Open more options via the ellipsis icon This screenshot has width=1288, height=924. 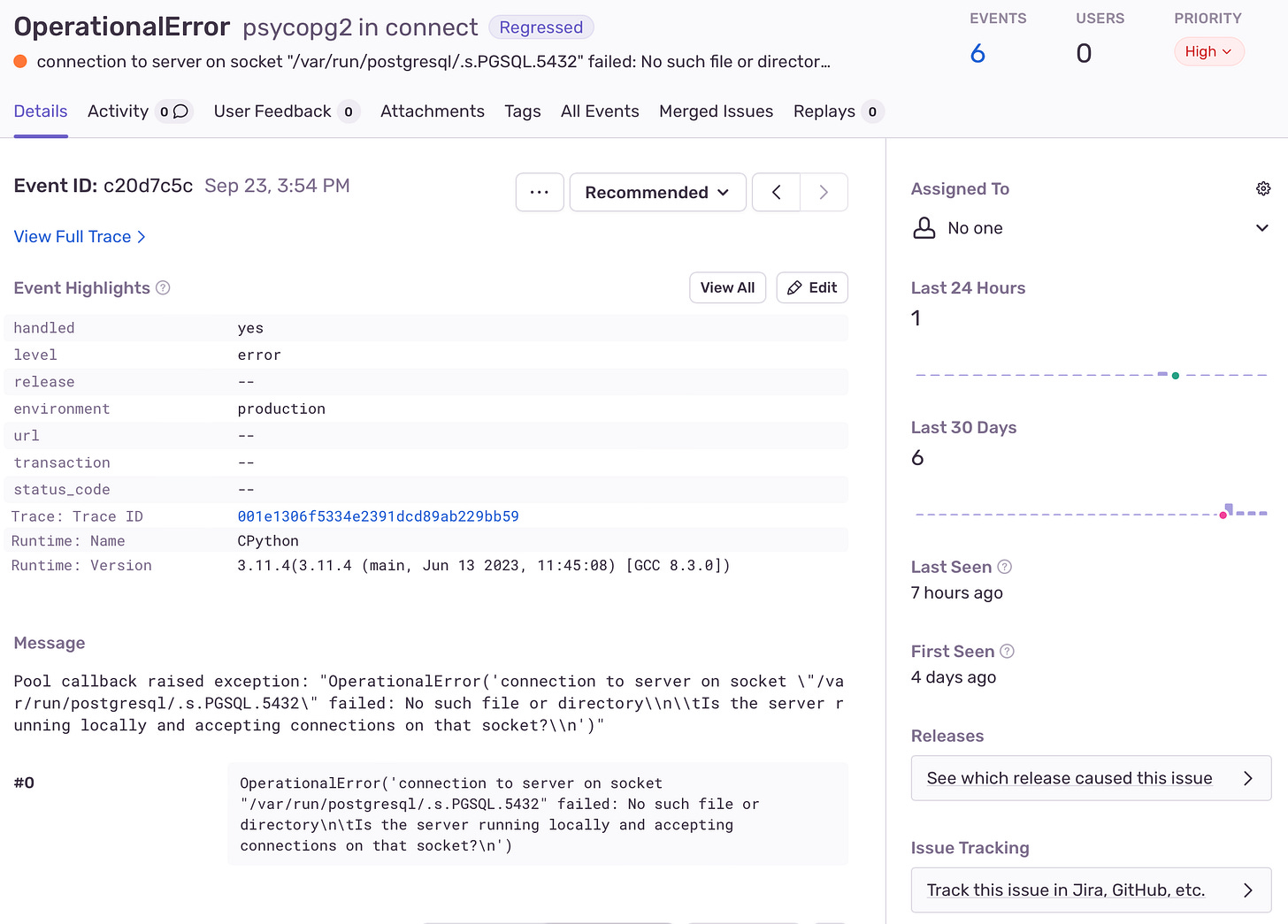click(x=540, y=192)
